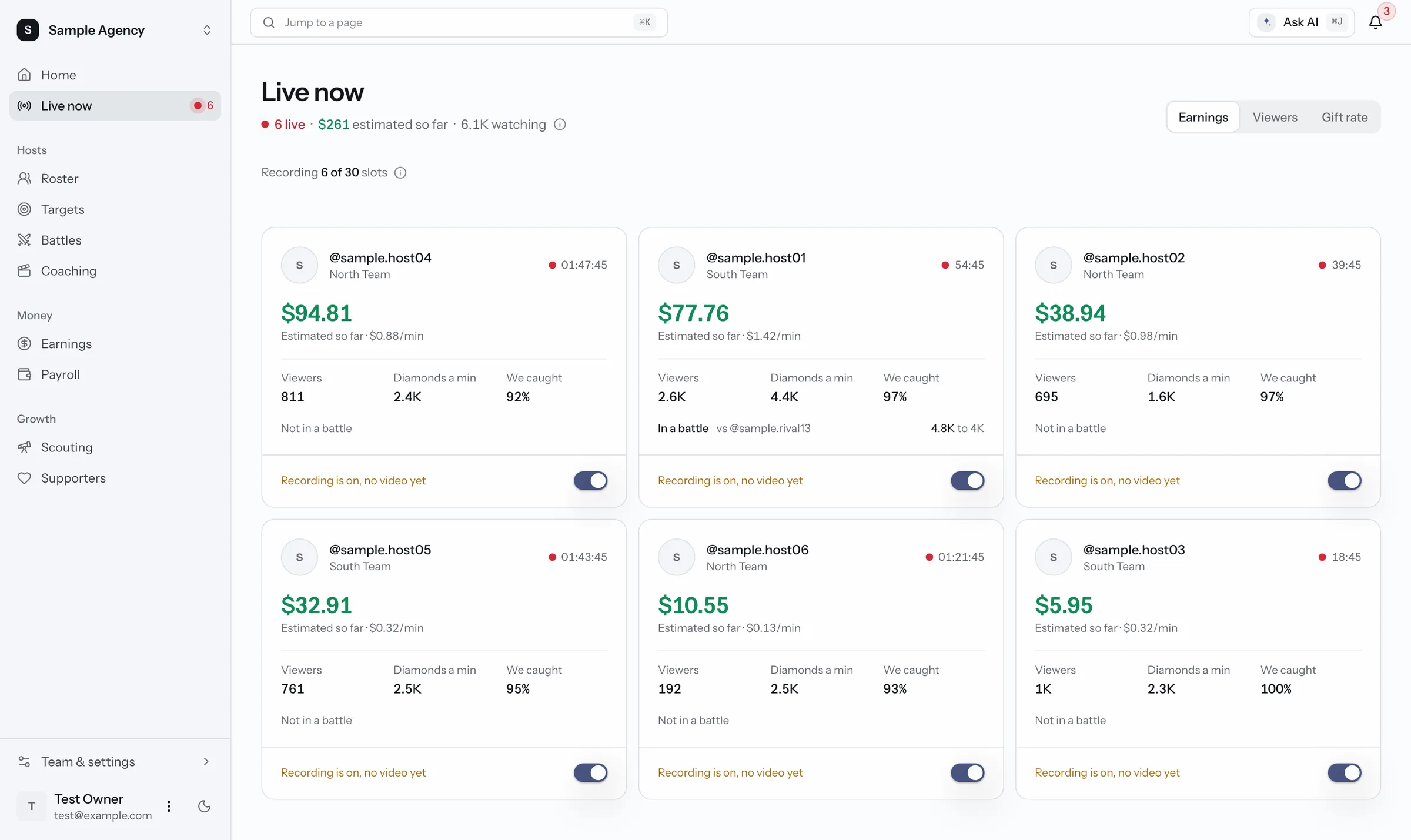Click the Supporters heart icon
This screenshot has height=840, width=1411.
[24, 478]
